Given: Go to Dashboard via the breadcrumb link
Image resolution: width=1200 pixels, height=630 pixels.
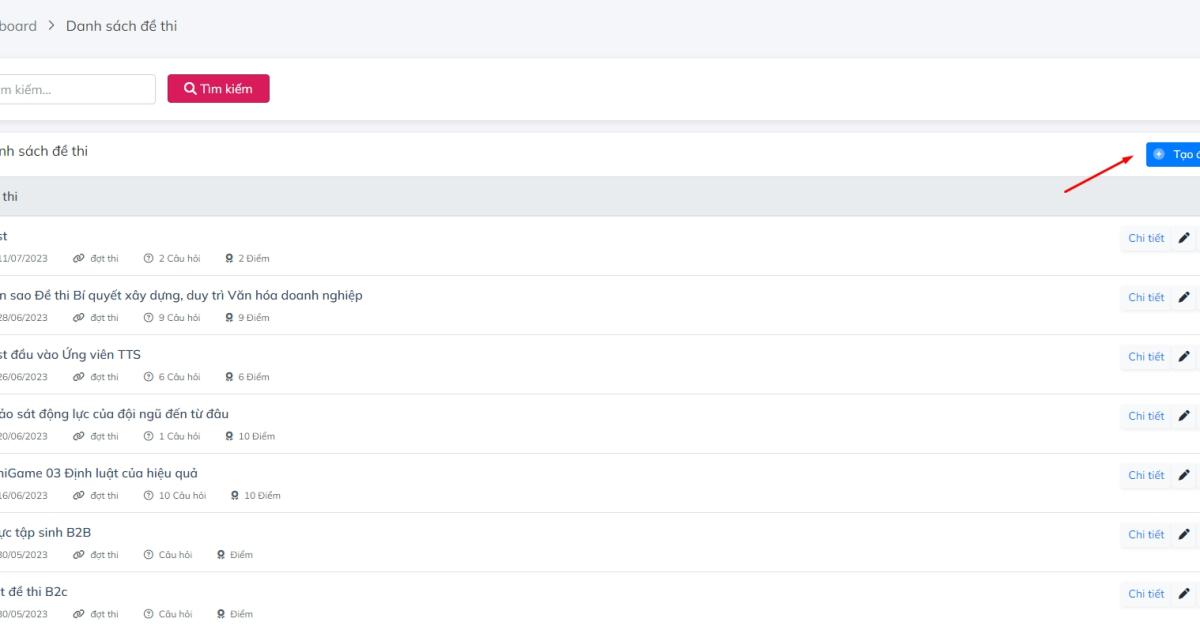Looking at the screenshot, I should click(18, 26).
